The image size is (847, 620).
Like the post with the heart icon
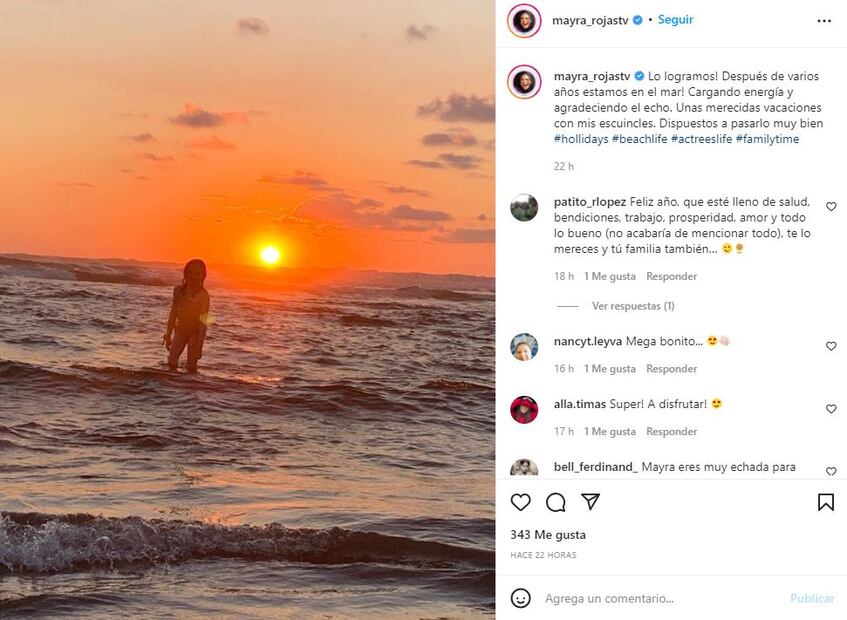[521, 502]
